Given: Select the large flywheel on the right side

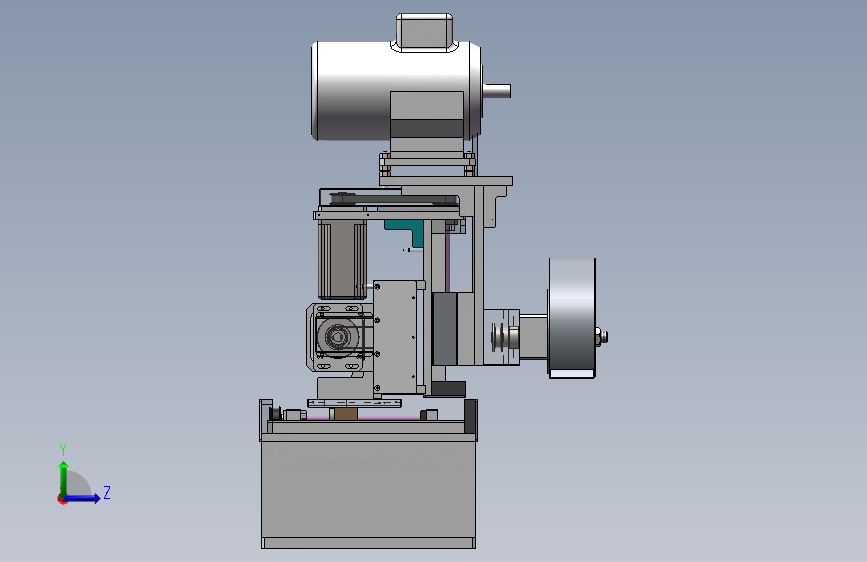Looking at the screenshot, I should pyautogui.click(x=572, y=318).
